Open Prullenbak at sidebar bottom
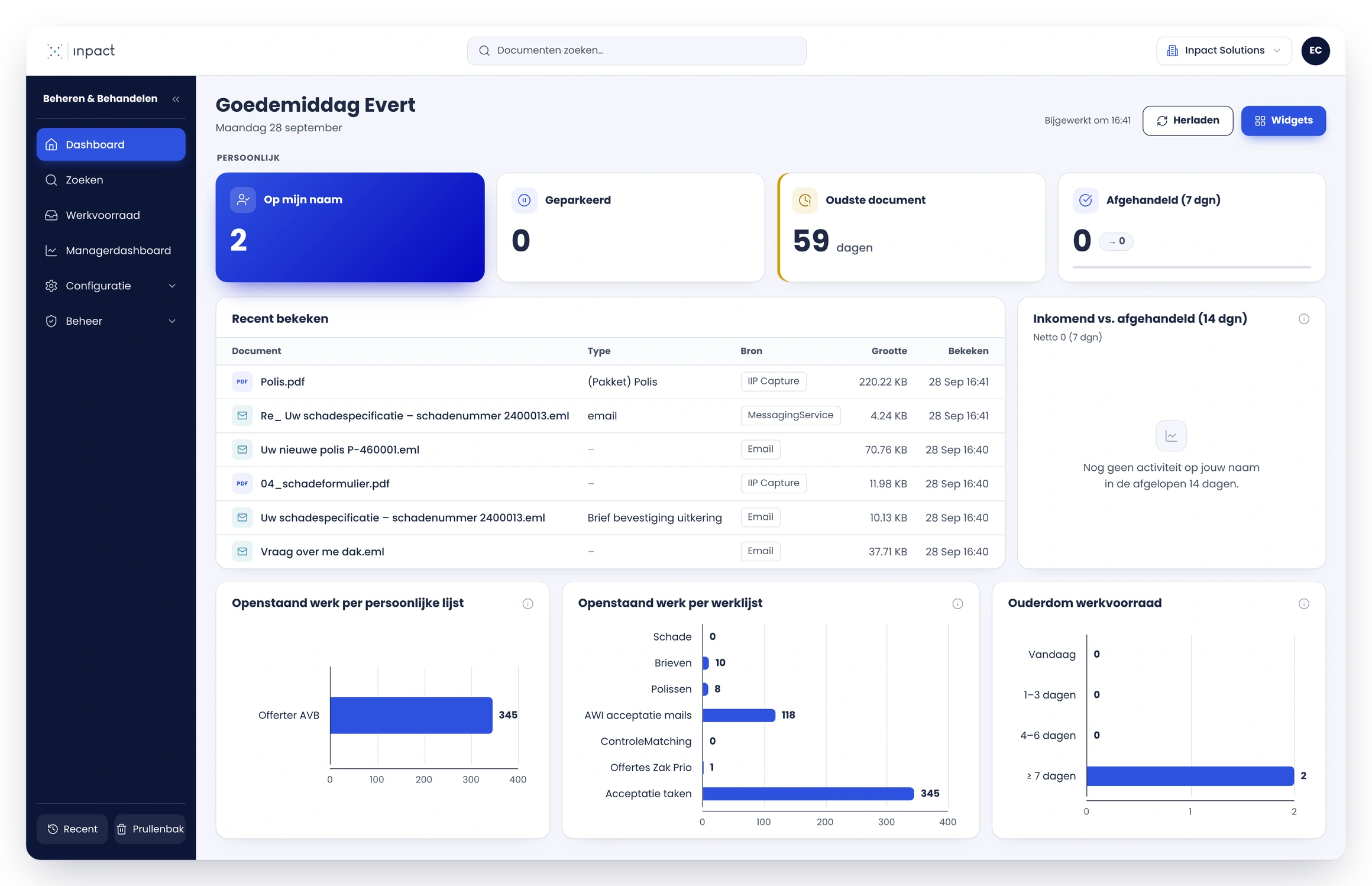Screen dimensions: 1372x886 coord(150,829)
